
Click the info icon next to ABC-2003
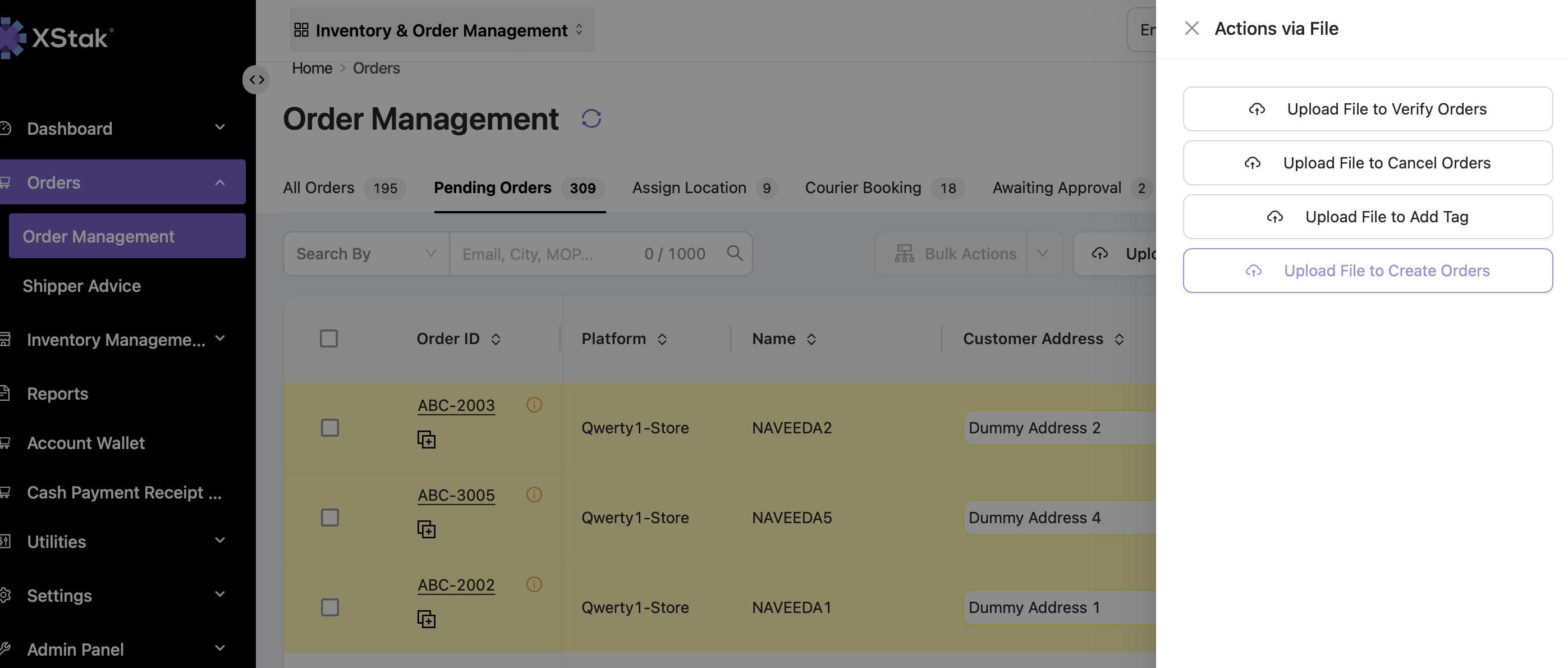point(534,405)
